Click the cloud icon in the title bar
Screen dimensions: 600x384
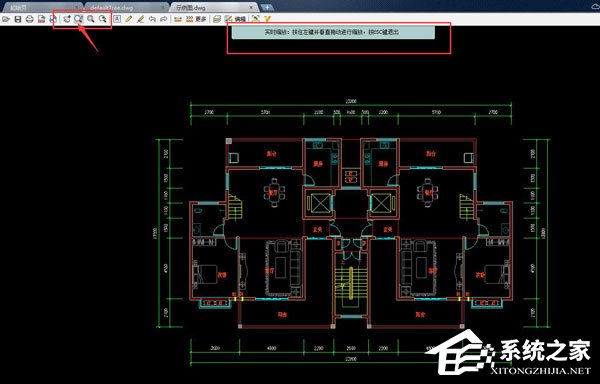tap(593, 5)
